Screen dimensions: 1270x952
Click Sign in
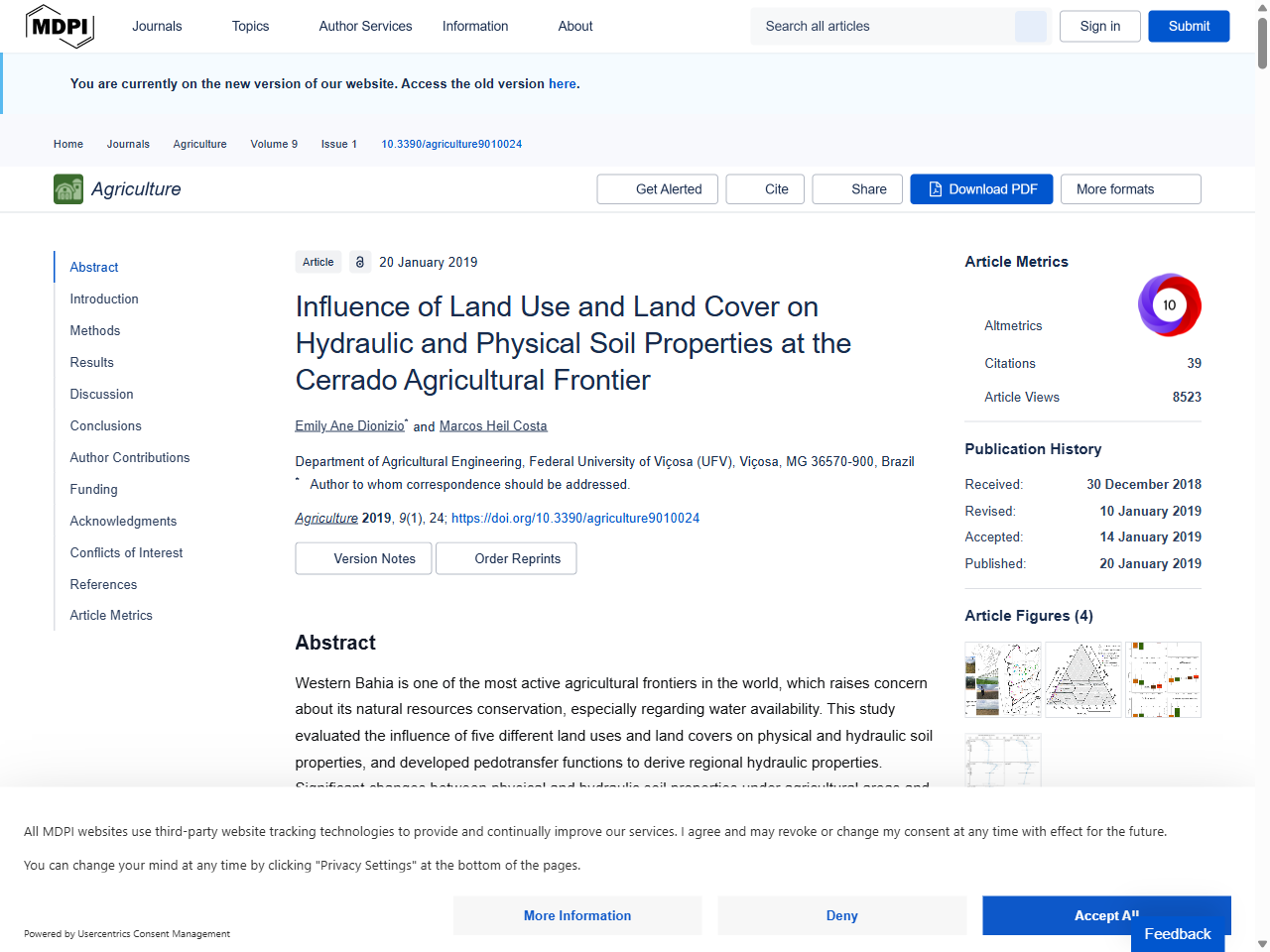(x=1099, y=26)
